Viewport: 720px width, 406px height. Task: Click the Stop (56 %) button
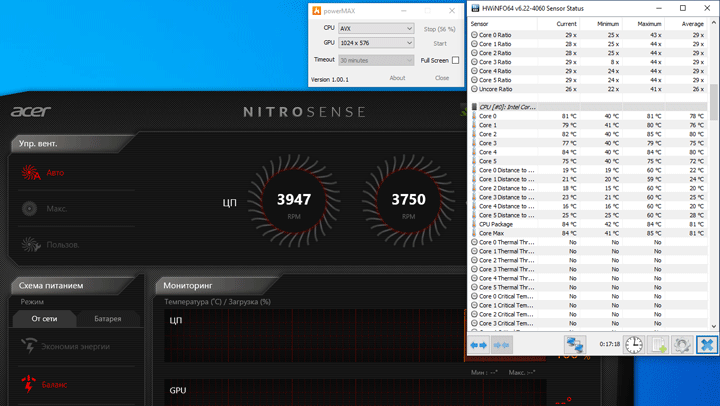[x=439, y=29]
